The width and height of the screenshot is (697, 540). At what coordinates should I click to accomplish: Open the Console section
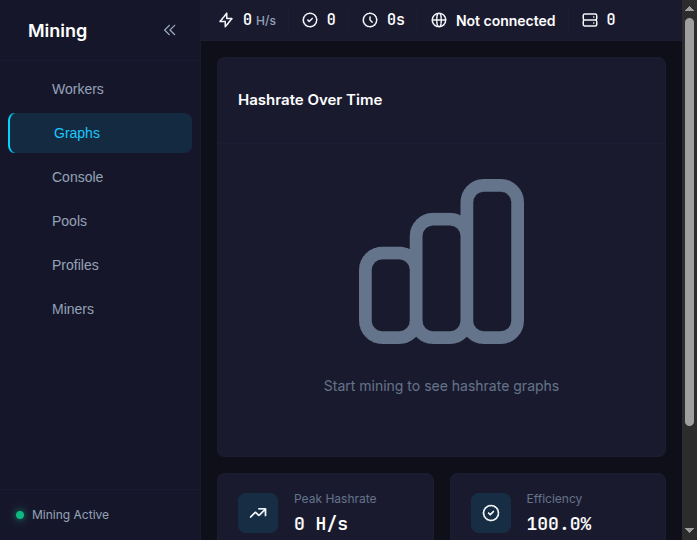pos(77,177)
